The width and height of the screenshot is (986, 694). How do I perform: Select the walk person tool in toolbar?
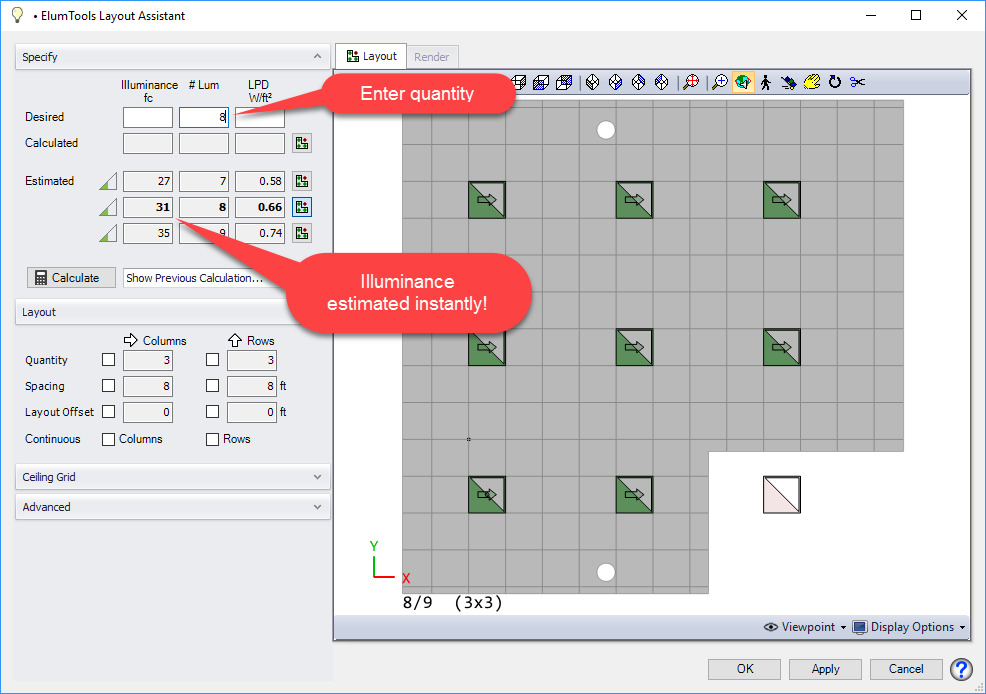(x=765, y=83)
